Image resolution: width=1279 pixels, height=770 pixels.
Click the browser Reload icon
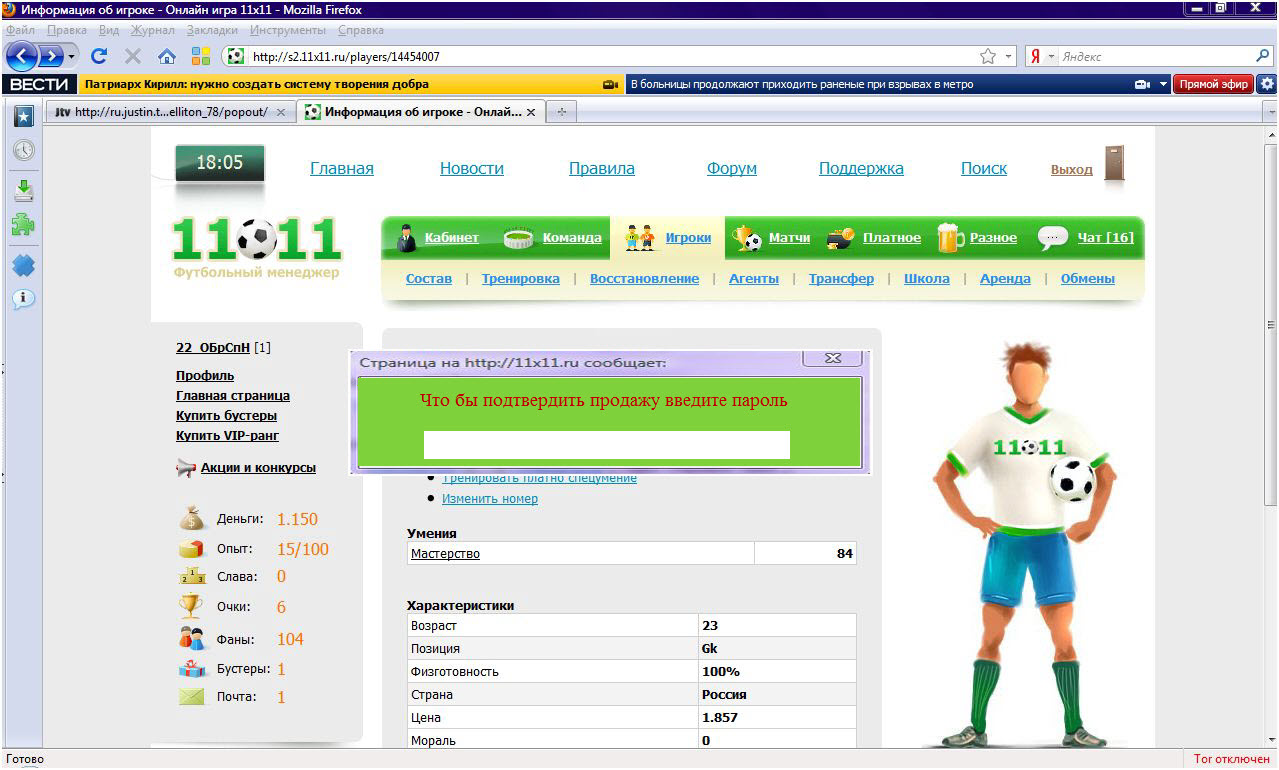pyautogui.click(x=99, y=57)
